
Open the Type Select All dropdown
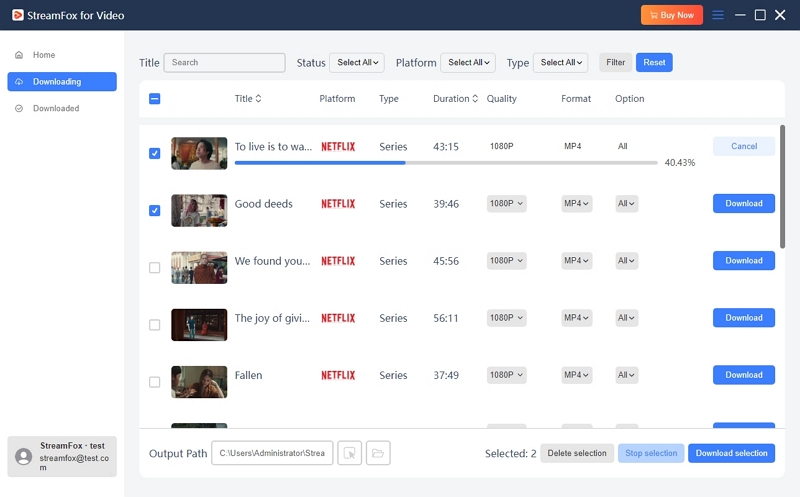tap(560, 62)
